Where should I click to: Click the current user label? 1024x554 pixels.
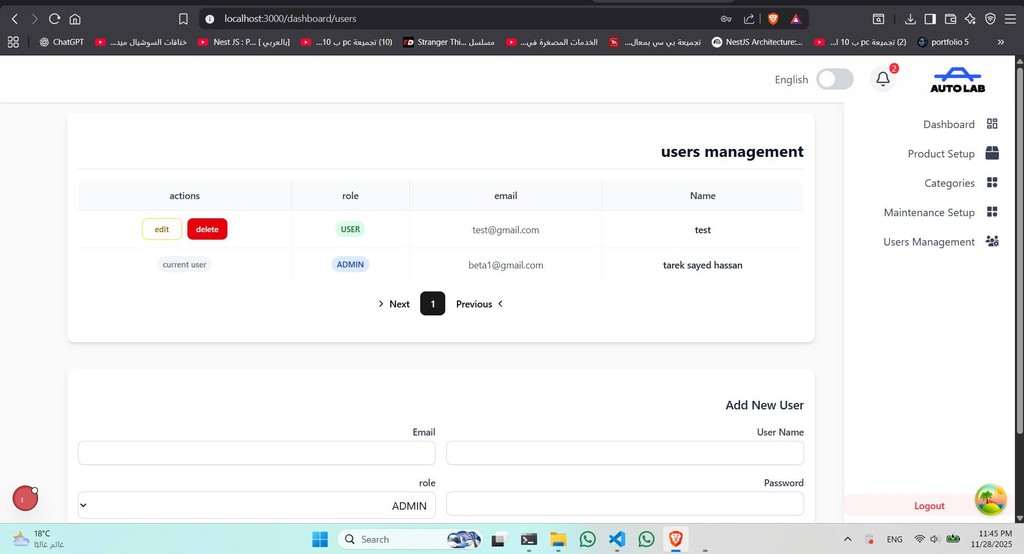tap(184, 265)
